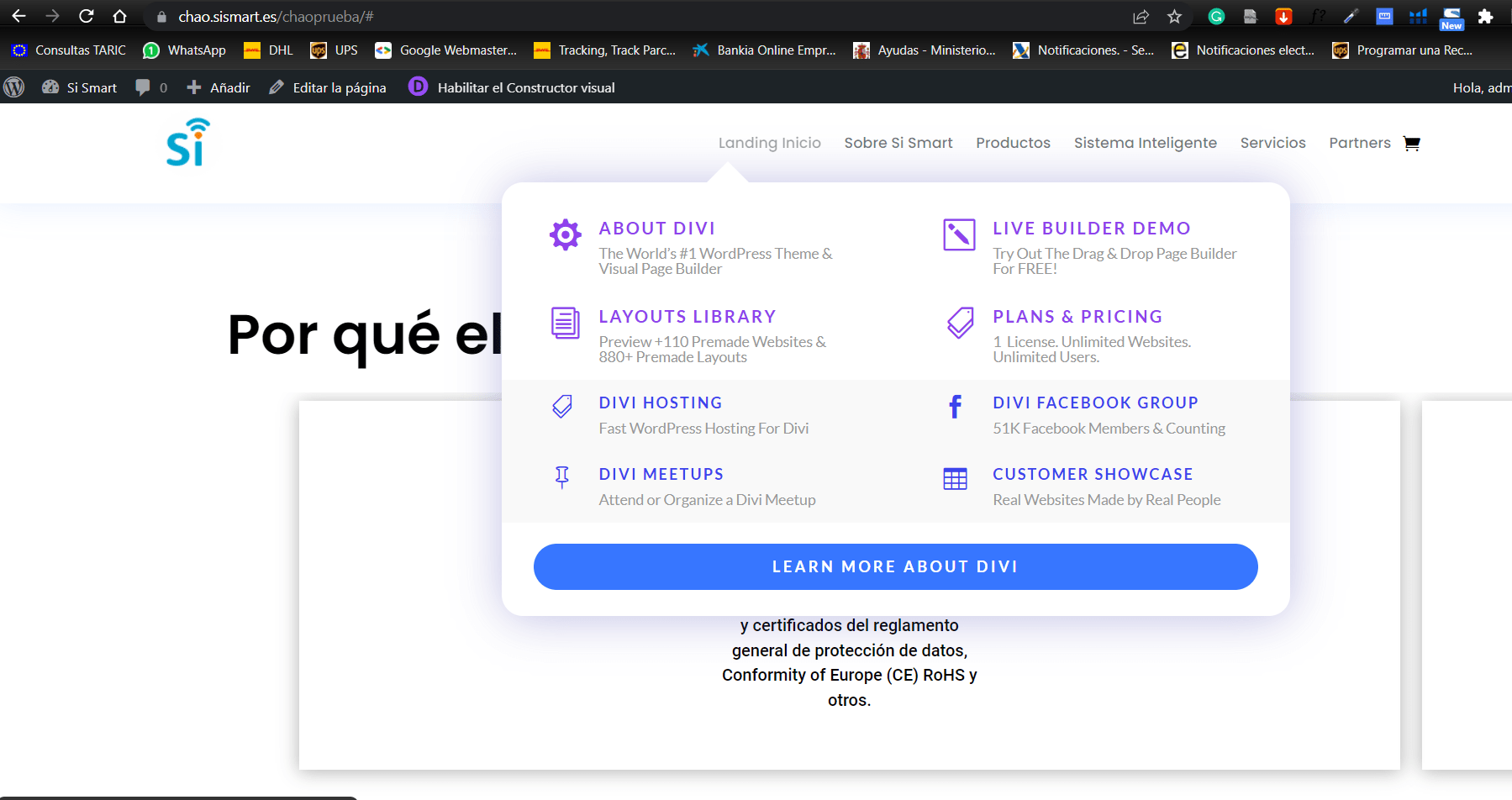Open Productos menu item
Image resolution: width=1512 pixels, height=800 pixels.
pos(1013,143)
